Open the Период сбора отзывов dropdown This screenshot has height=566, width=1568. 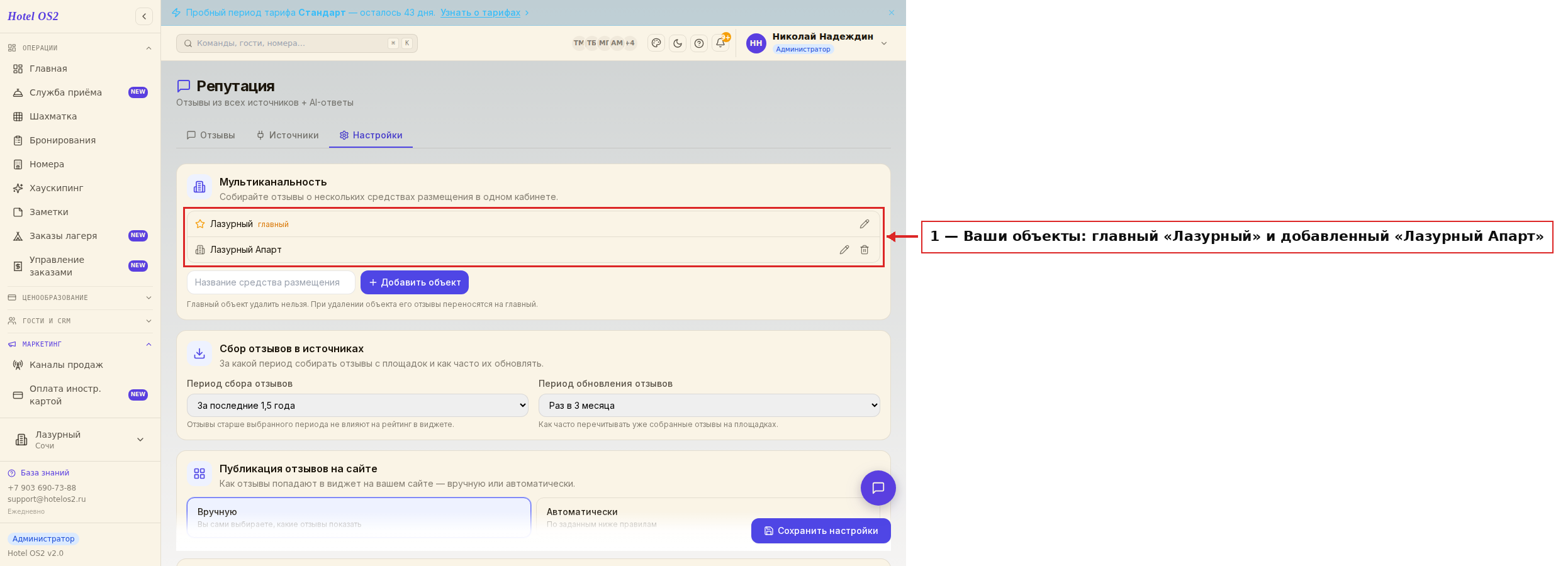click(357, 406)
